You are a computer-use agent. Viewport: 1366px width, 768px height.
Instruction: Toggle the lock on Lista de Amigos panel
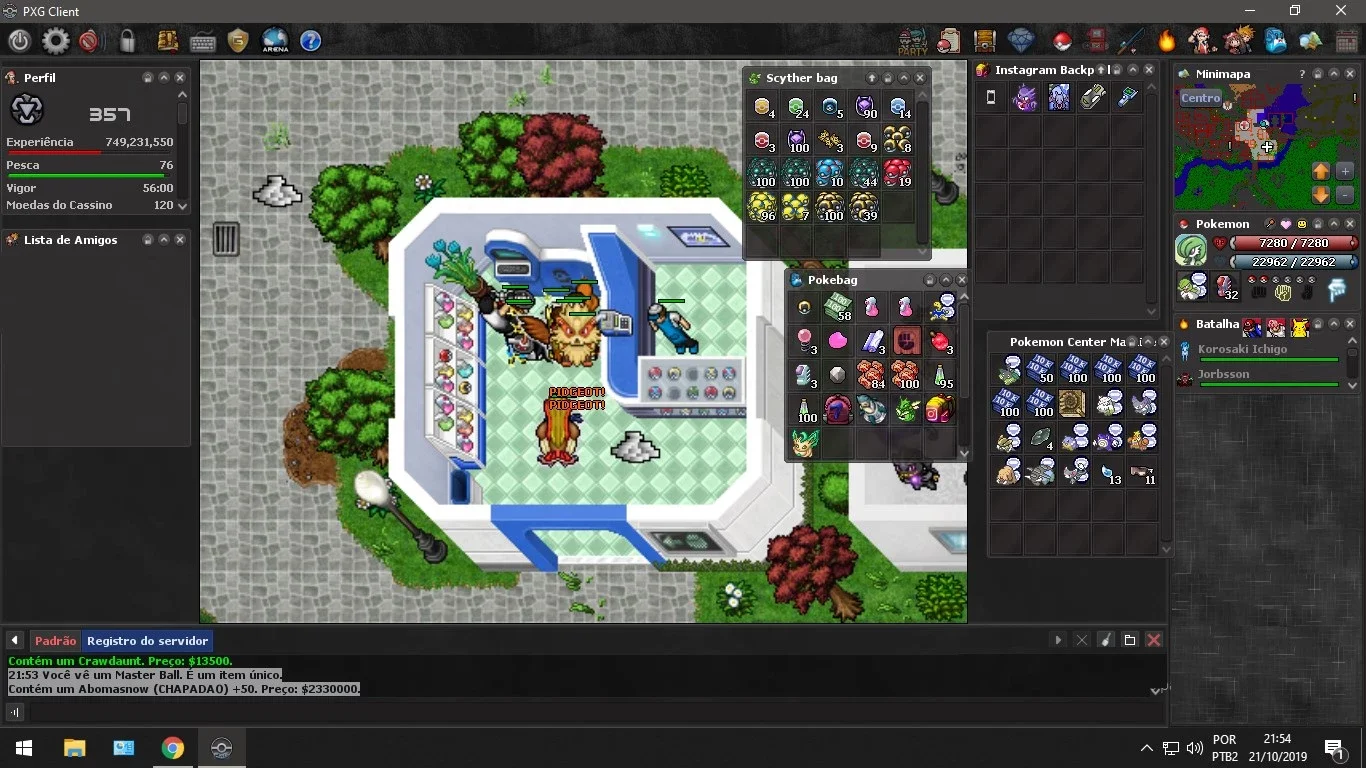click(x=148, y=239)
